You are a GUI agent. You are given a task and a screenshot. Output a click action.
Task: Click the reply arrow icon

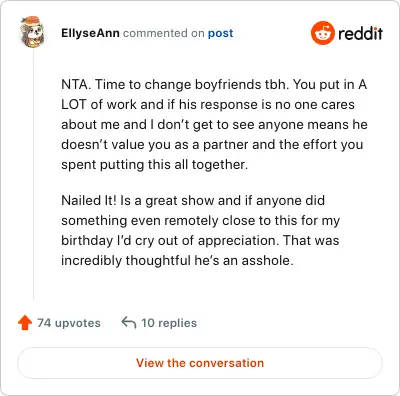129,323
